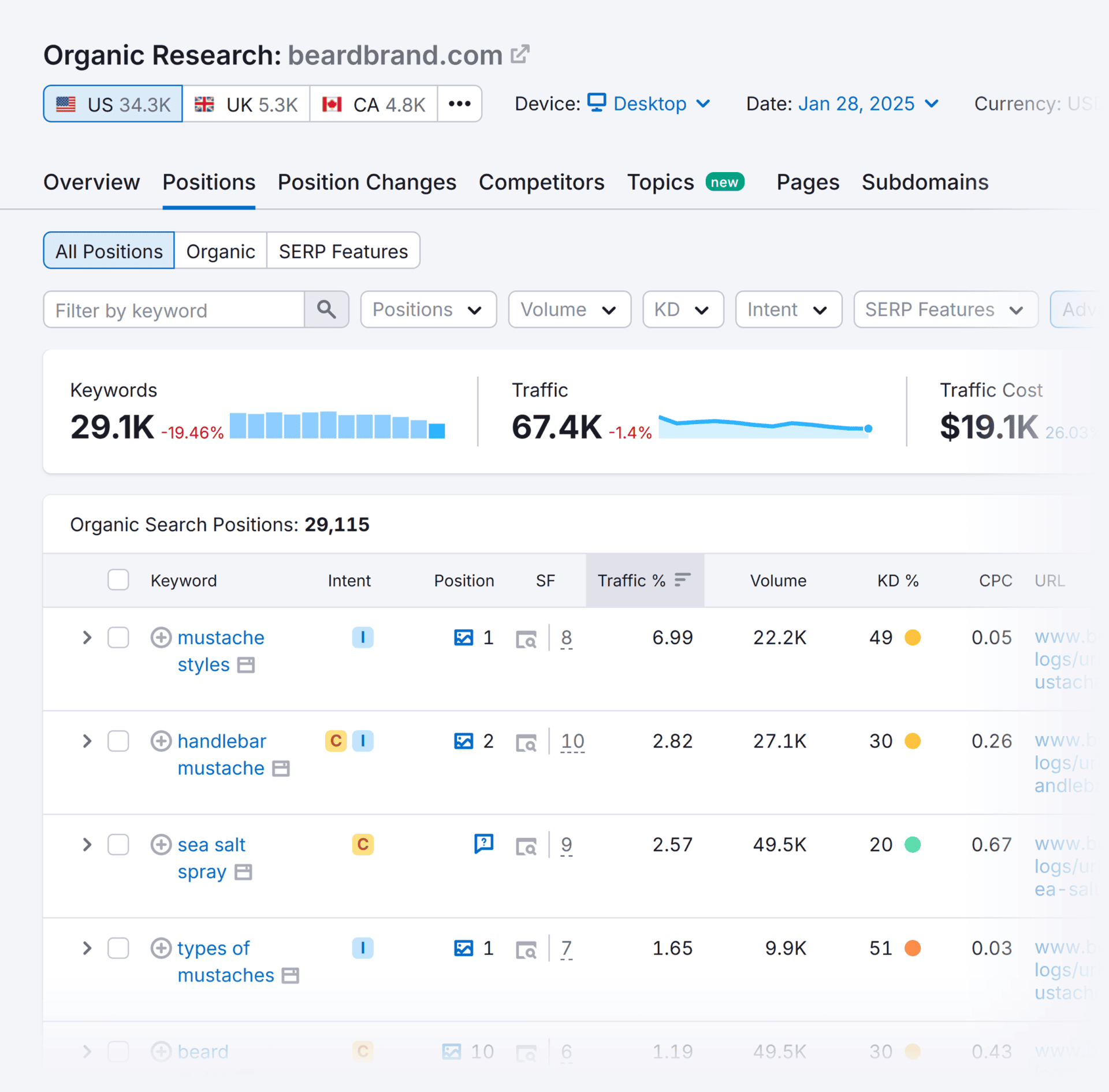
Task: Click image pack icon in mustache styles row
Action: (464, 637)
